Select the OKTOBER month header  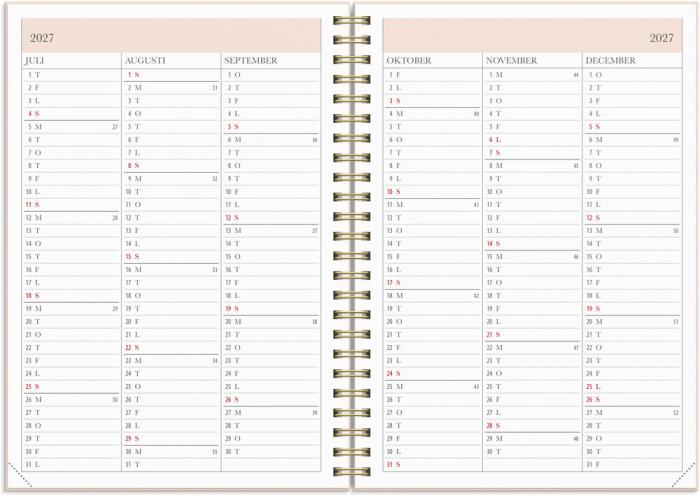click(409, 60)
